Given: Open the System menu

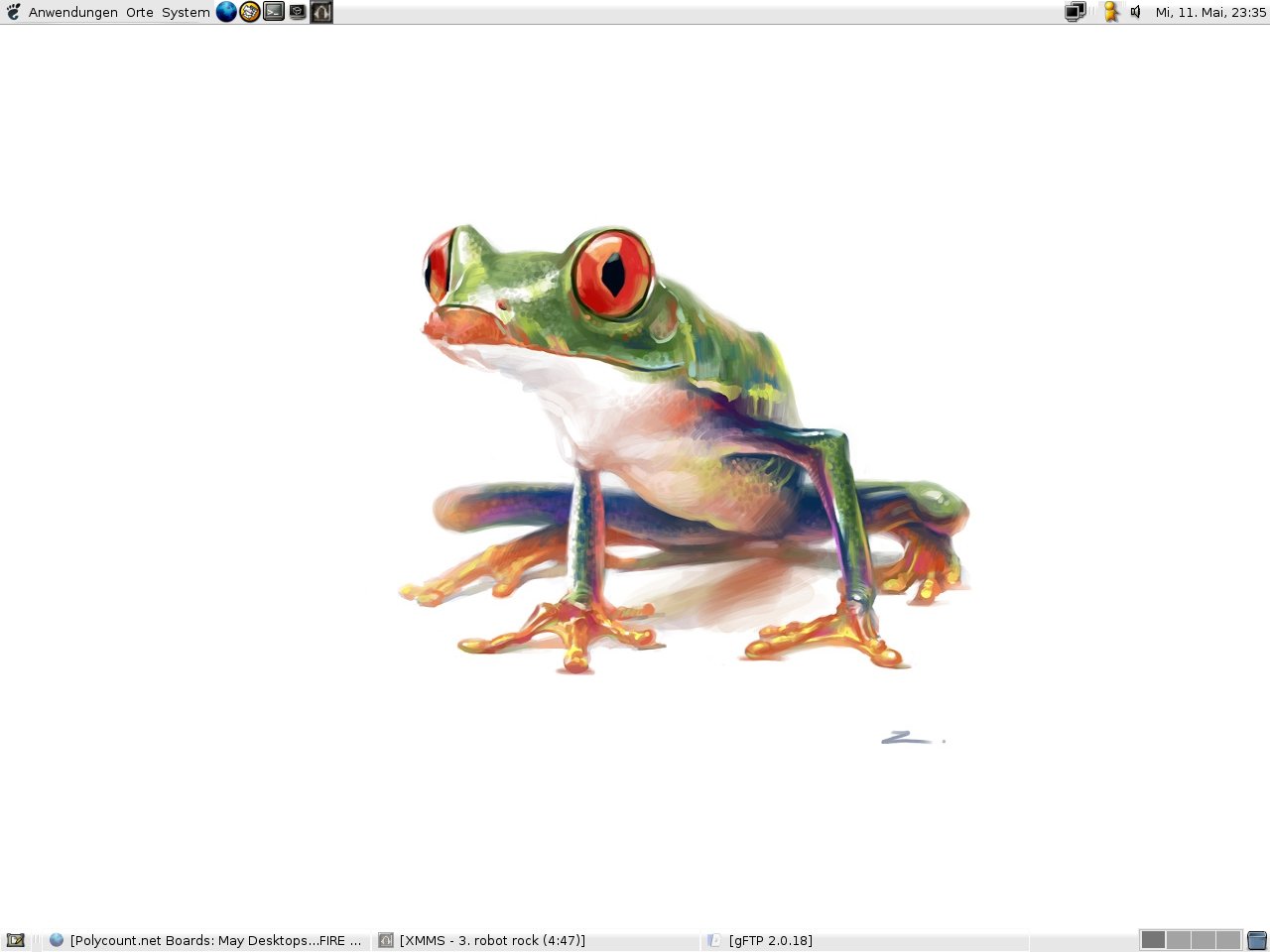Looking at the screenshot, I should point(186,12).
